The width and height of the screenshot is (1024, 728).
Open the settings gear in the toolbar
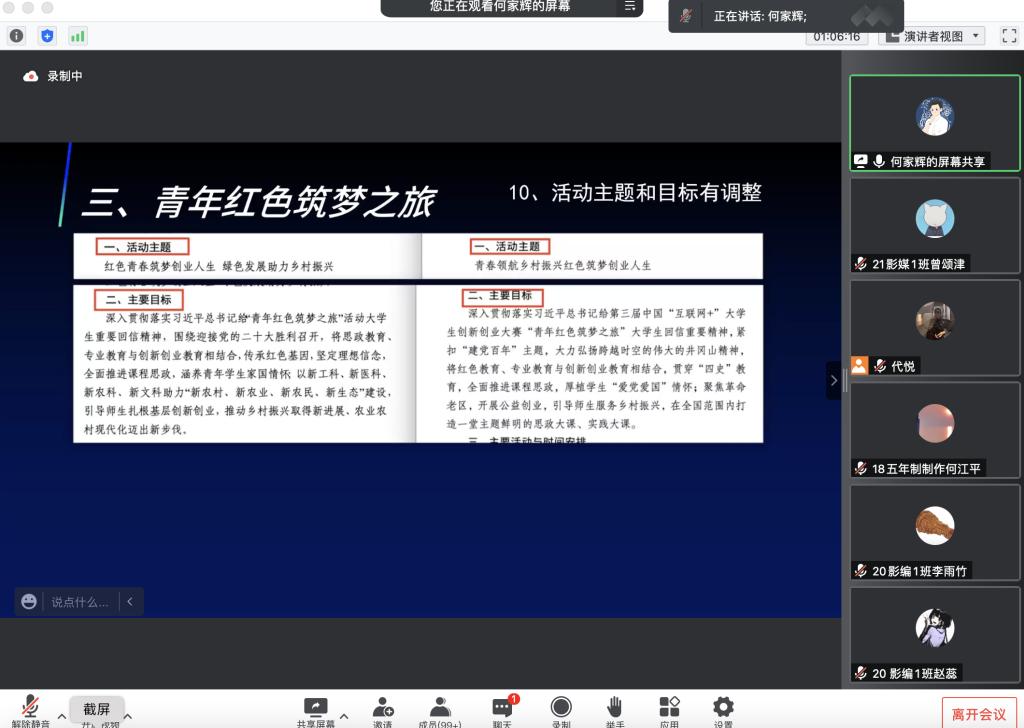click(x=723, y=709)
